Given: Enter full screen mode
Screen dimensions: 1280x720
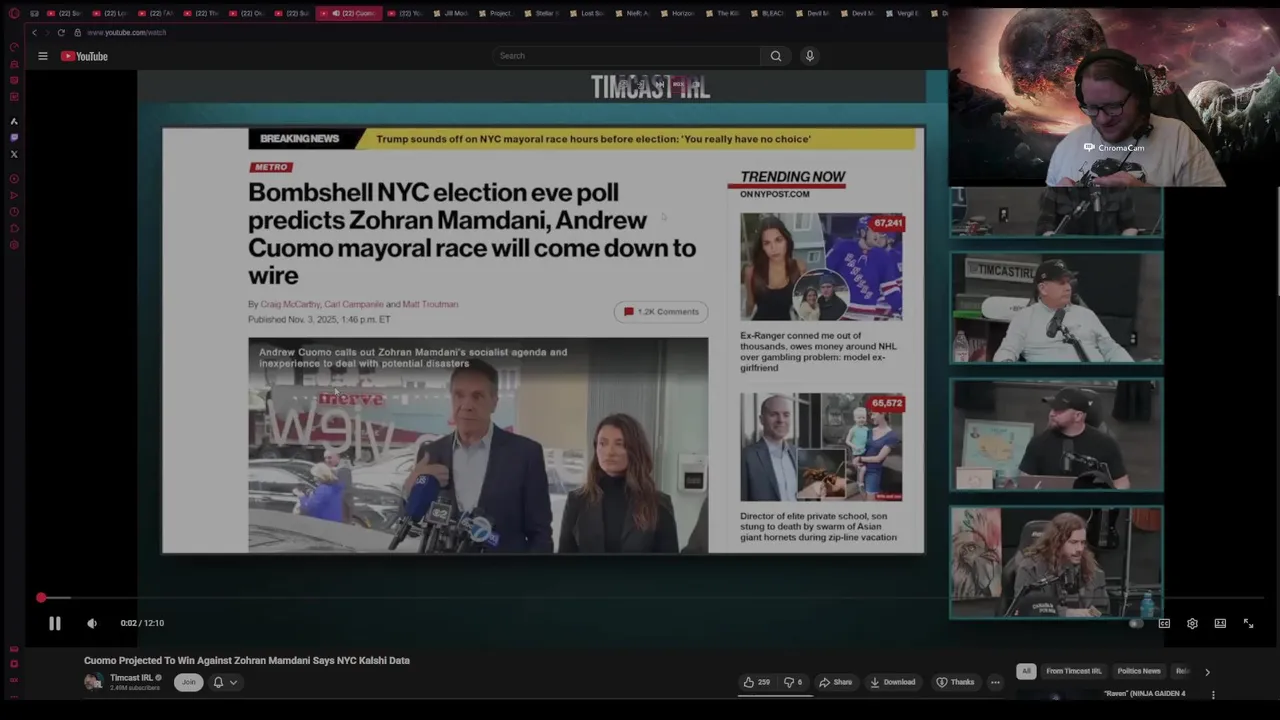Looking at the screenshot, I should pos(1248,623).
